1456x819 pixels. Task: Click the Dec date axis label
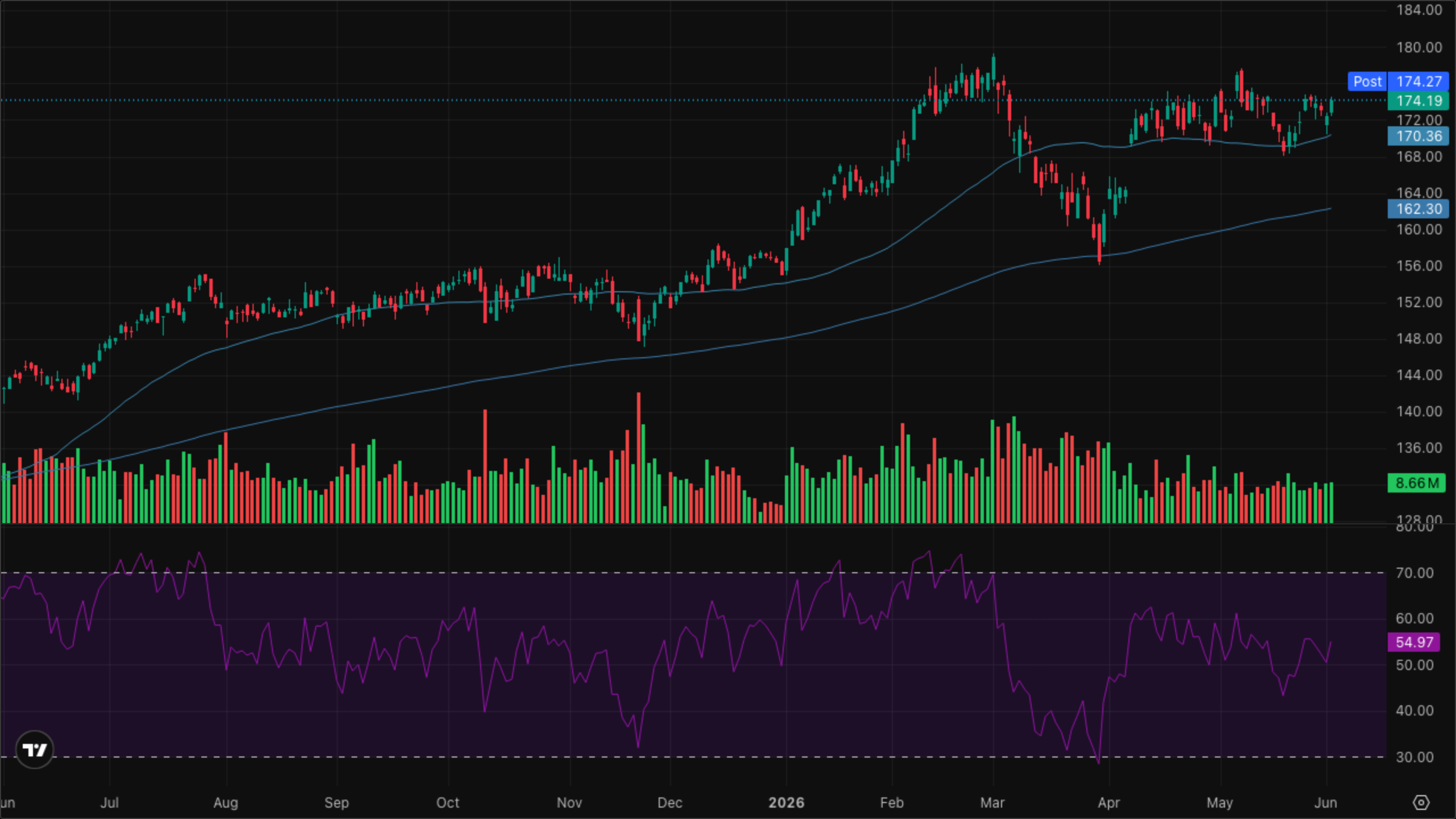[x=669, y=803]
